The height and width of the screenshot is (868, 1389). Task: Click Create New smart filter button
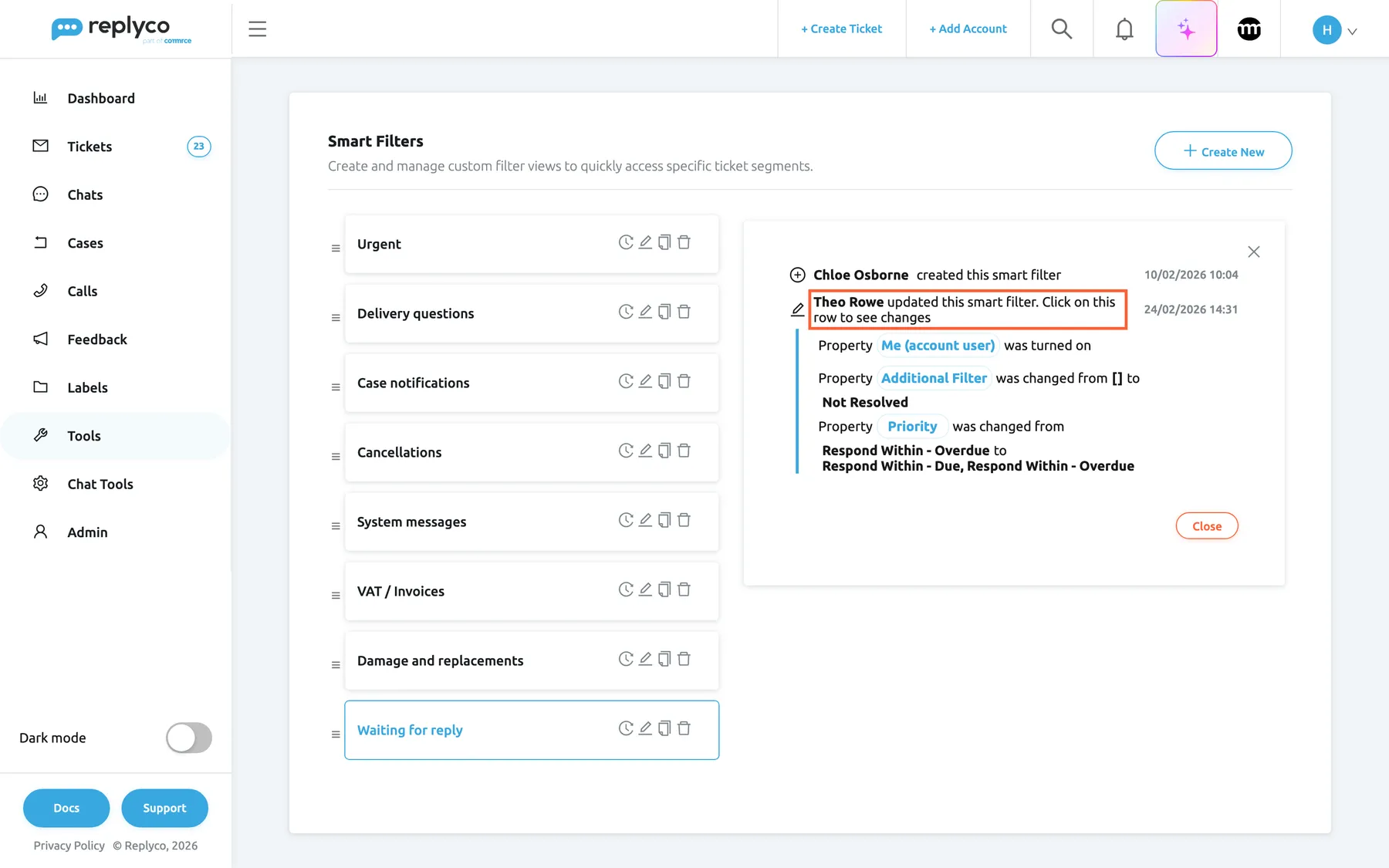1223,150
